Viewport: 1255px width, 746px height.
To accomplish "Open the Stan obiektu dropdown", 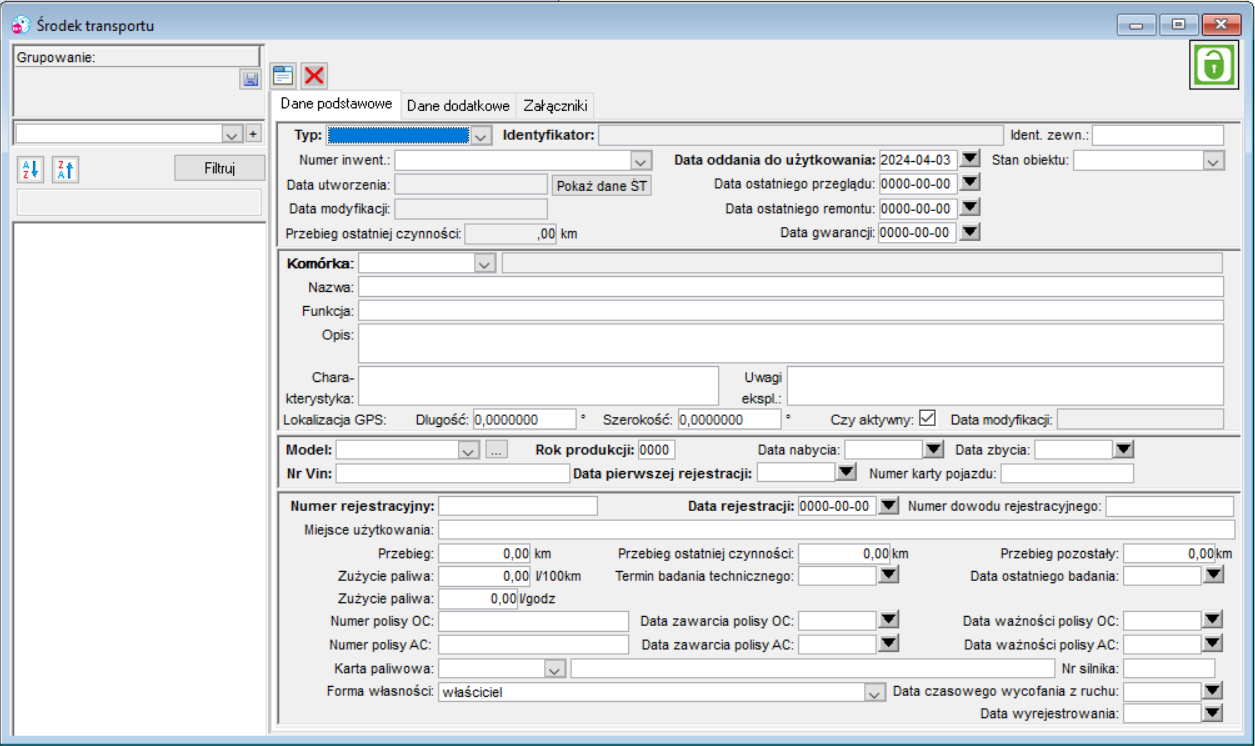I will (x=1213, y=160).
